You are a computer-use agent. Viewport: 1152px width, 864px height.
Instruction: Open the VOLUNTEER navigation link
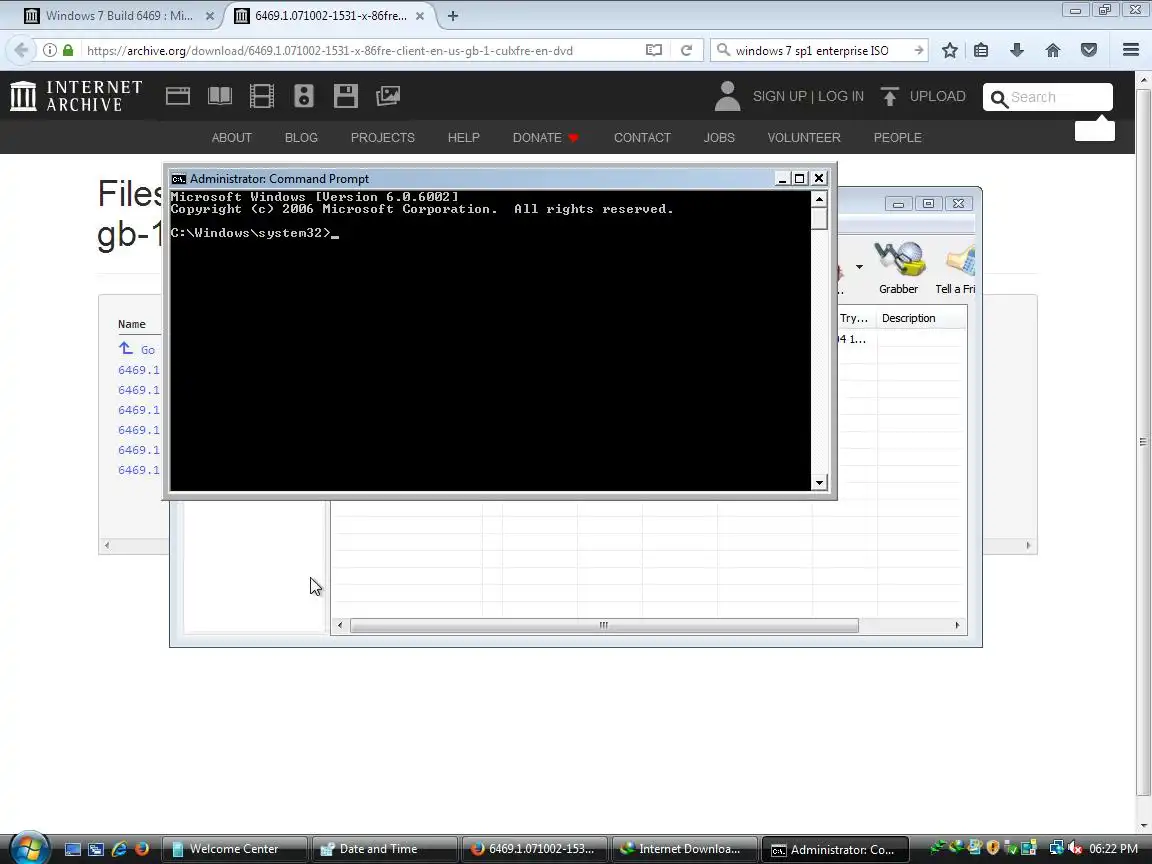(x=804, y=137)
